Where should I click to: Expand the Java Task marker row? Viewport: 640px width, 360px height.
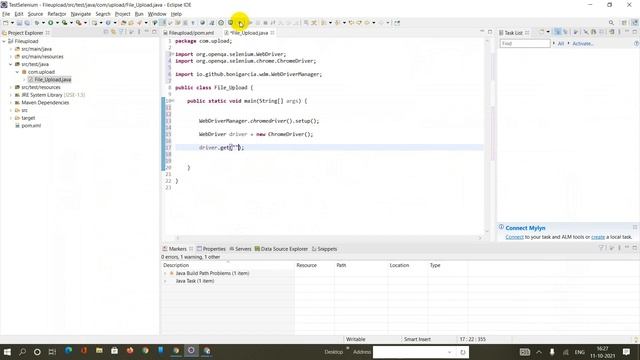(165, 281)
